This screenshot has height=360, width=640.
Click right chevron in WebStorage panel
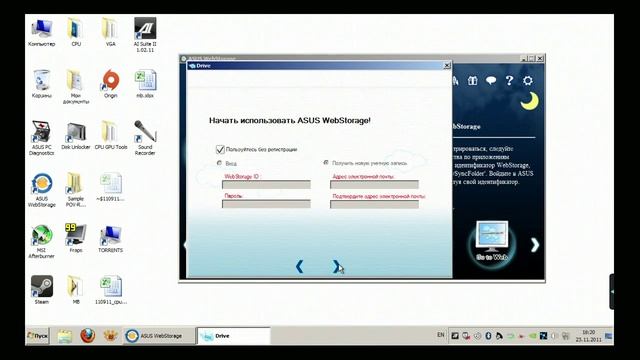click(535, 244)
